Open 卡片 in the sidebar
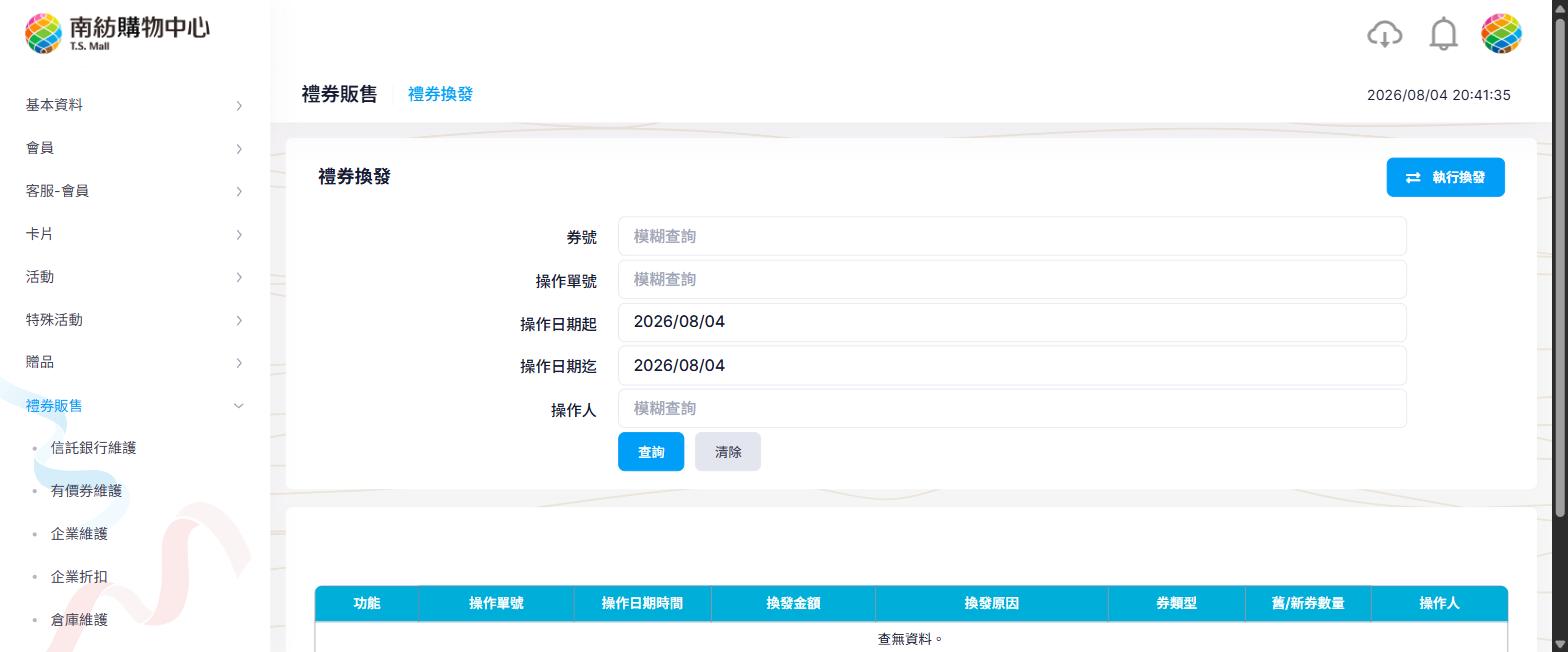1568x652 pixels. click(x=40, y=234)
